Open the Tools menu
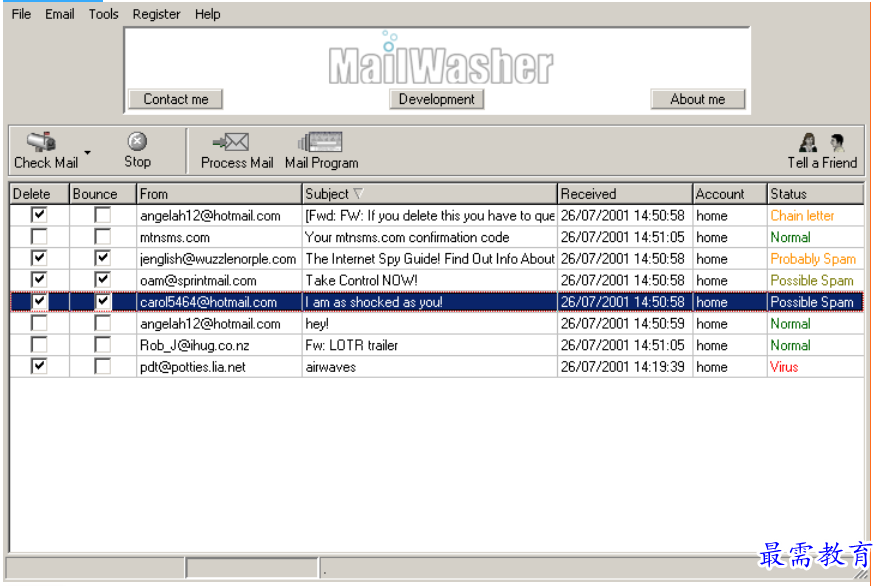The image size is (881, 586). (103, 14)
